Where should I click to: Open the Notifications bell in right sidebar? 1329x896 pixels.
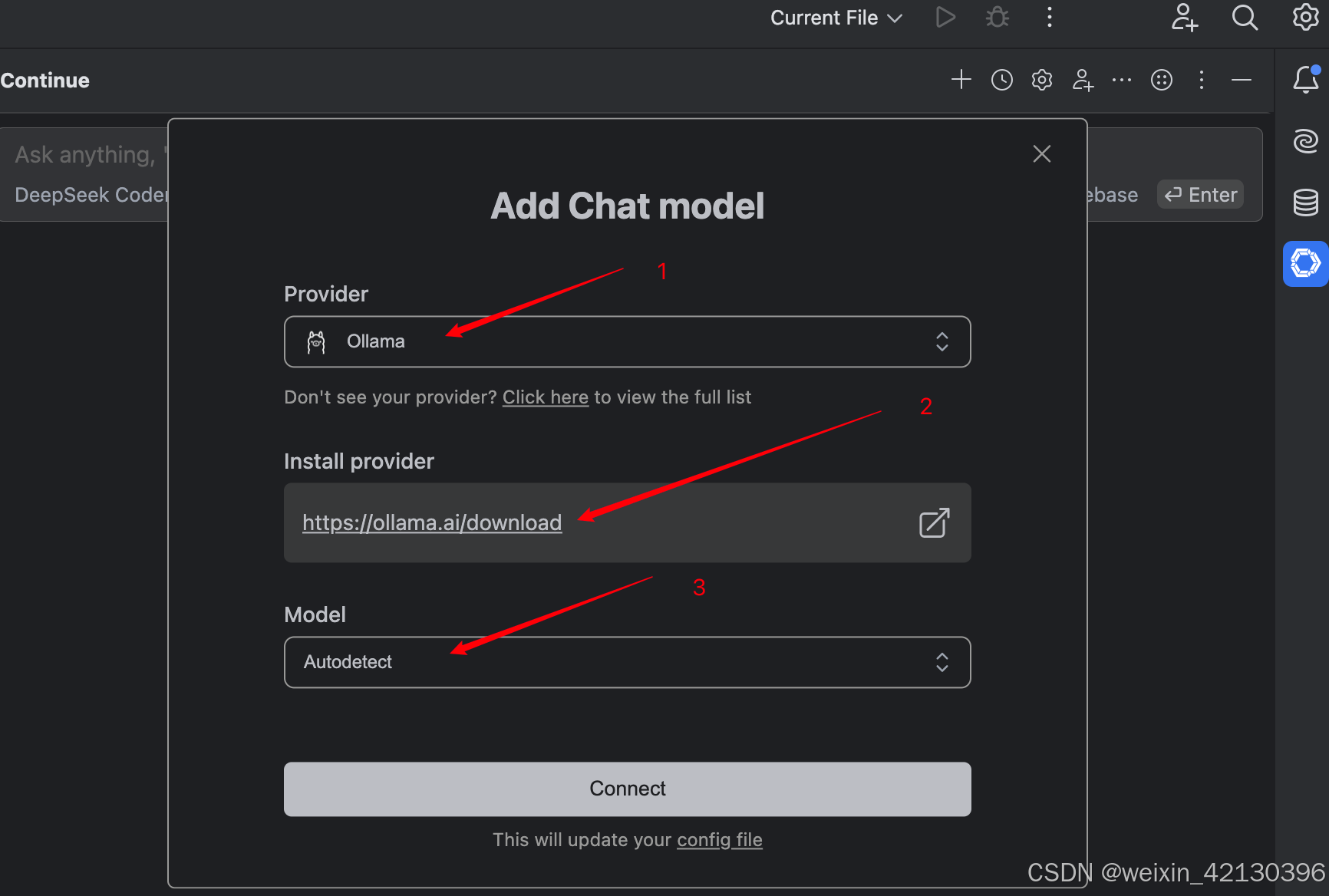click(x=1305, y=79)
